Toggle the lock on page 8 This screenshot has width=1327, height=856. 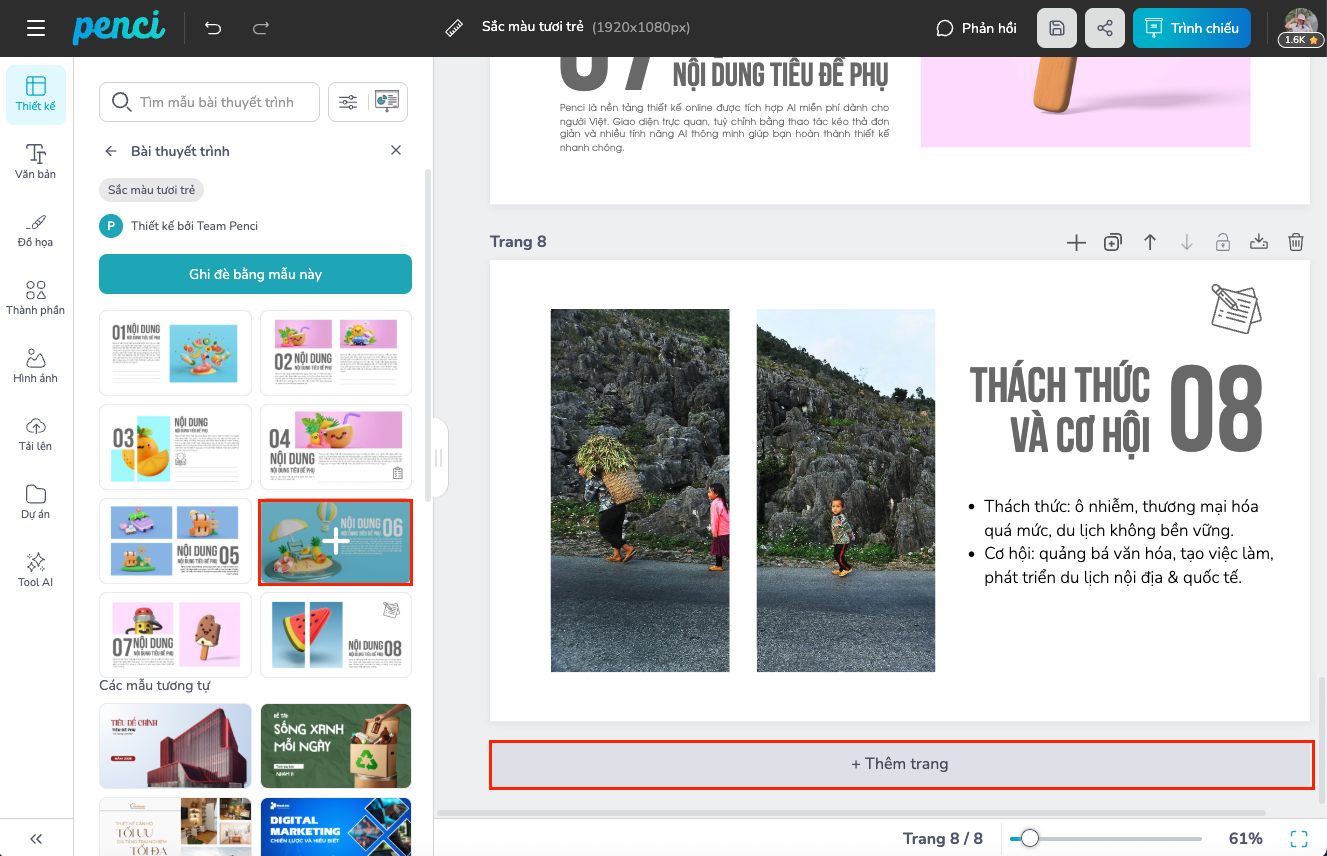click(x=1222, y=242)
